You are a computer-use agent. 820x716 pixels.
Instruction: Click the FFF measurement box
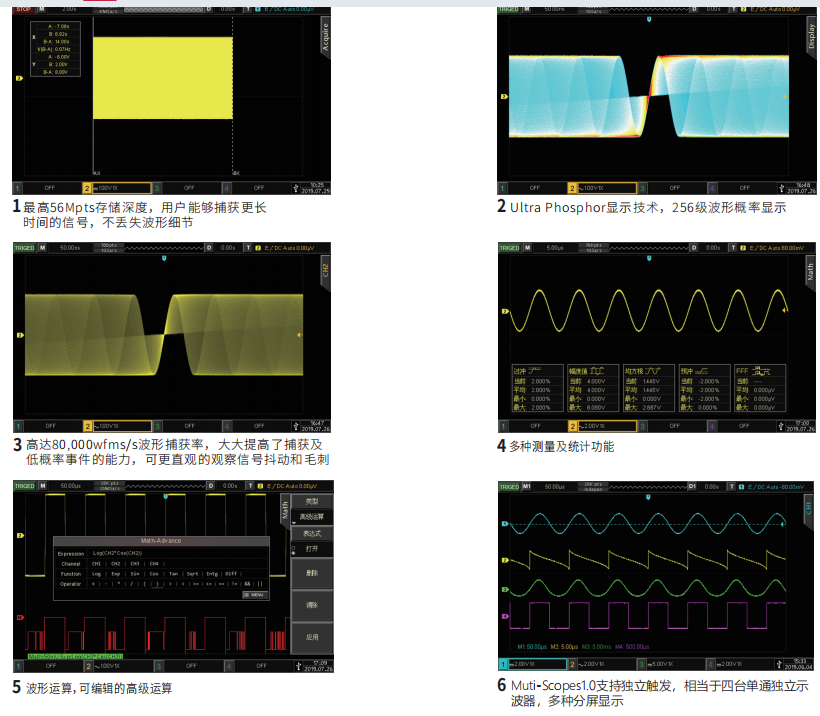click(760, 388)
